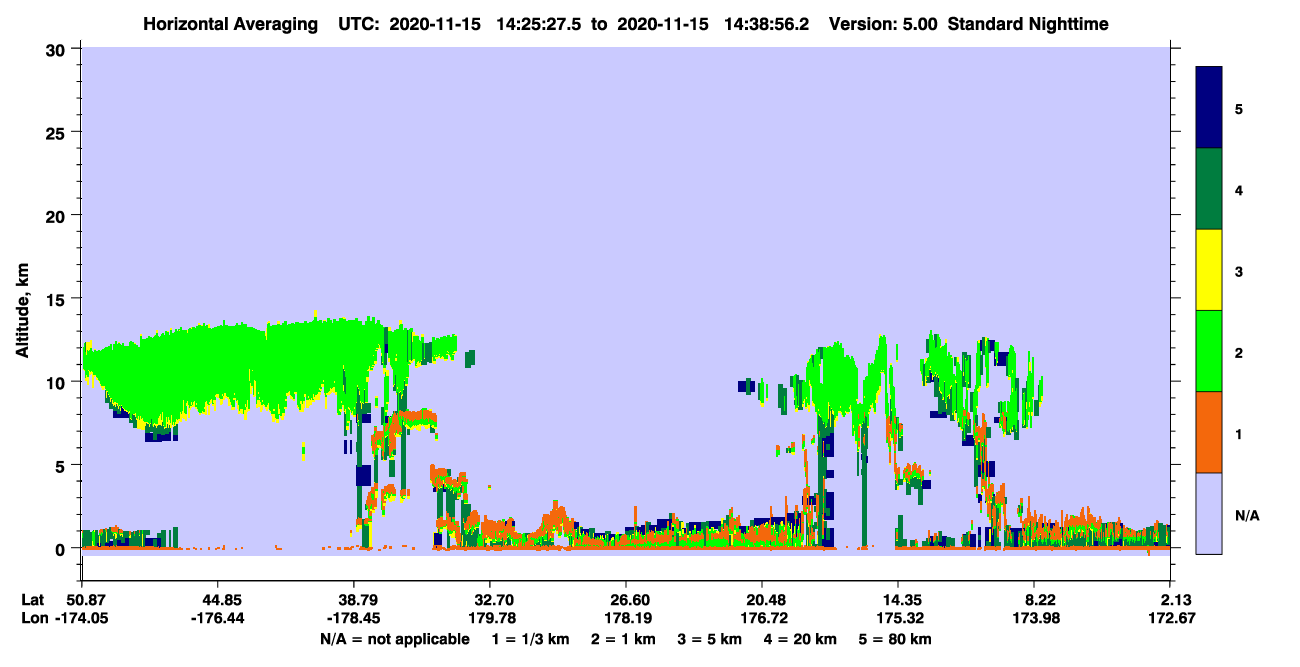Click longitude value -178.45
Viewport: 1300px width, 667px height.
(353, 618)
